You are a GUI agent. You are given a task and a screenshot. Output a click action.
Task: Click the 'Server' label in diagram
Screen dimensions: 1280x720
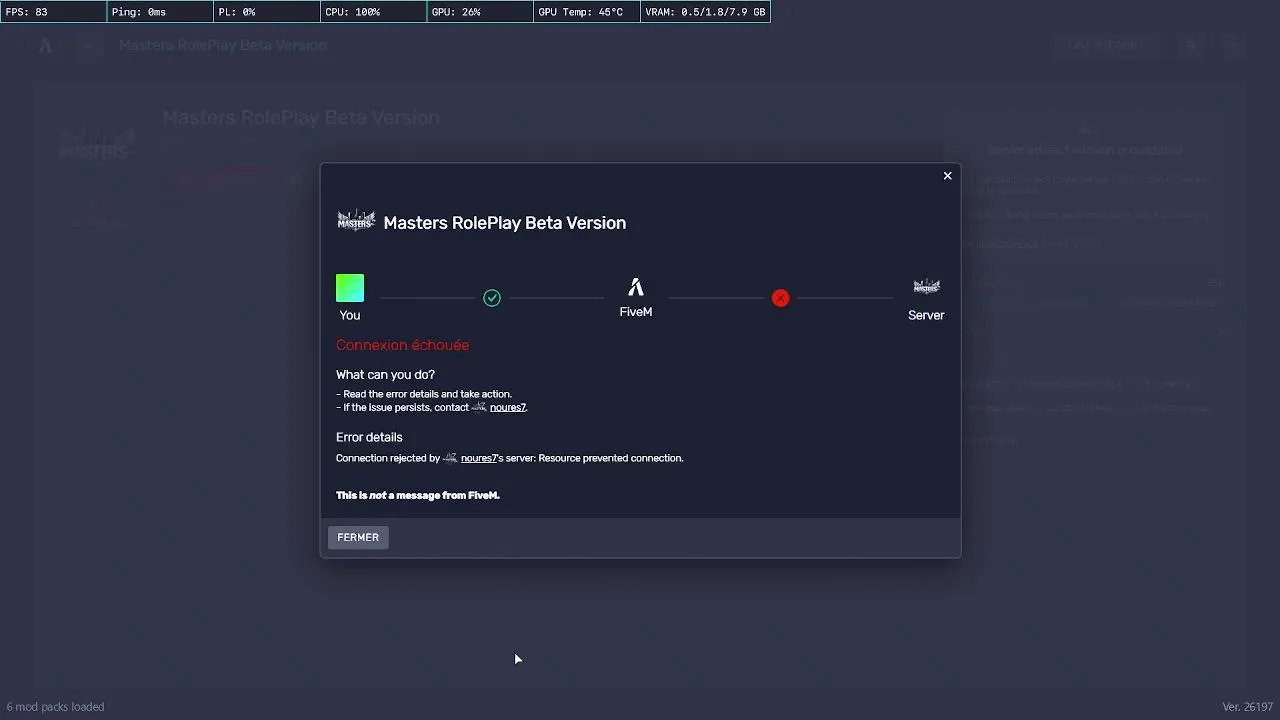pyautogui.click(x=926, y=315)
